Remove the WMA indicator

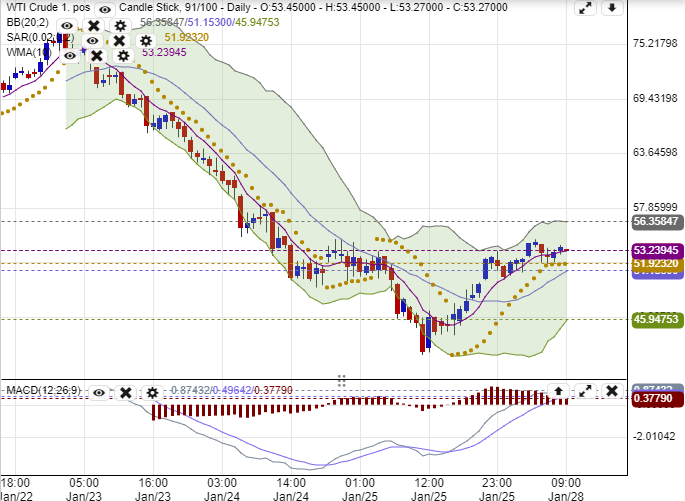coord(97,56)
